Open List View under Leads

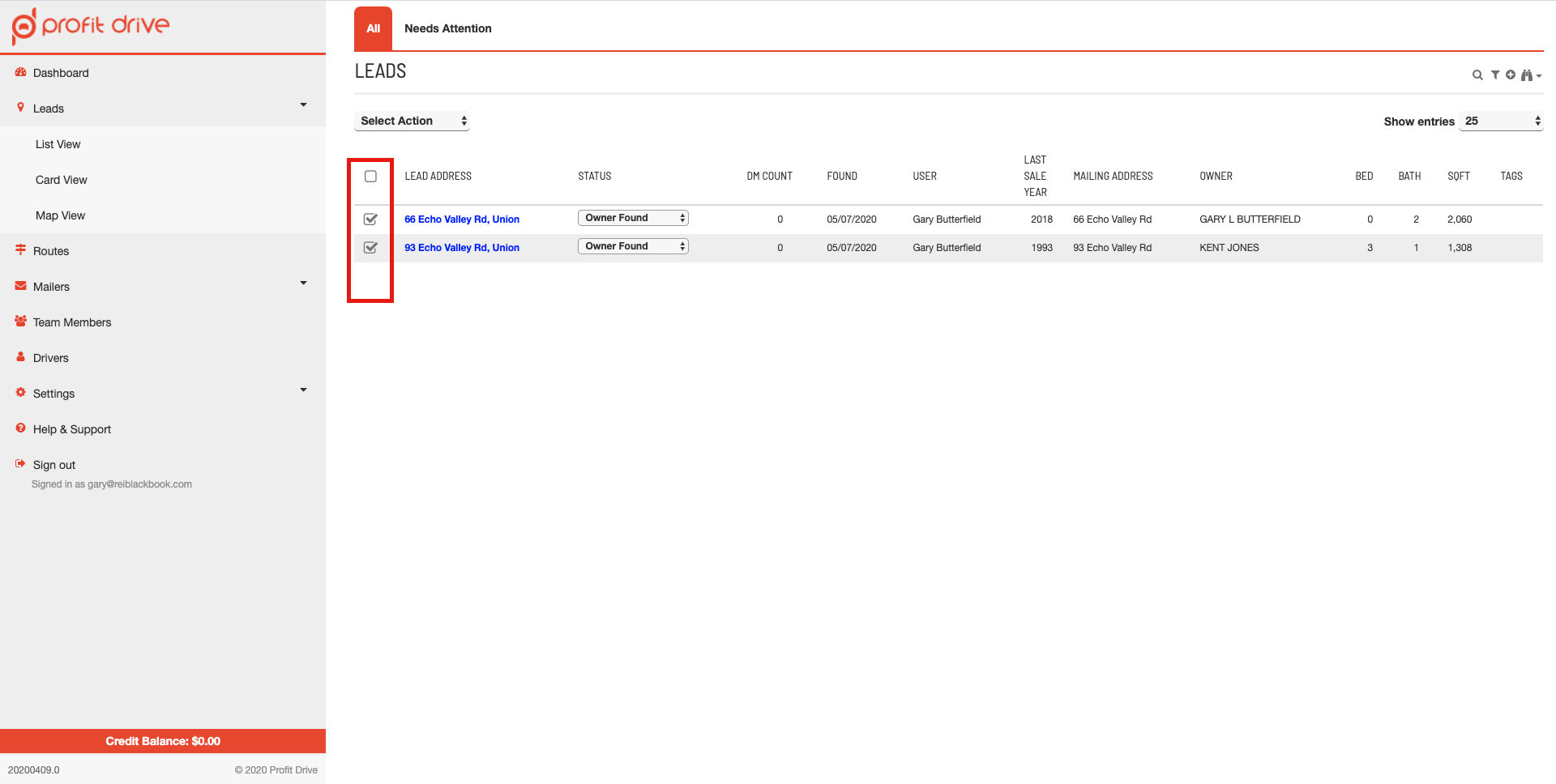(58, 144)
